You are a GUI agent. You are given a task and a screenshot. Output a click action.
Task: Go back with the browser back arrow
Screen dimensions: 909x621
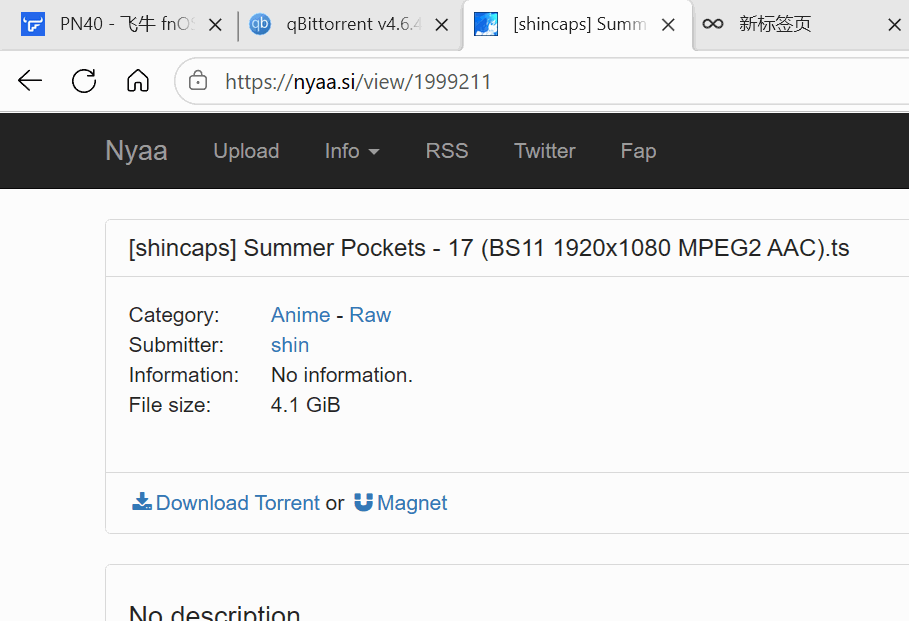pyautogui.click(x=30, y=81)
